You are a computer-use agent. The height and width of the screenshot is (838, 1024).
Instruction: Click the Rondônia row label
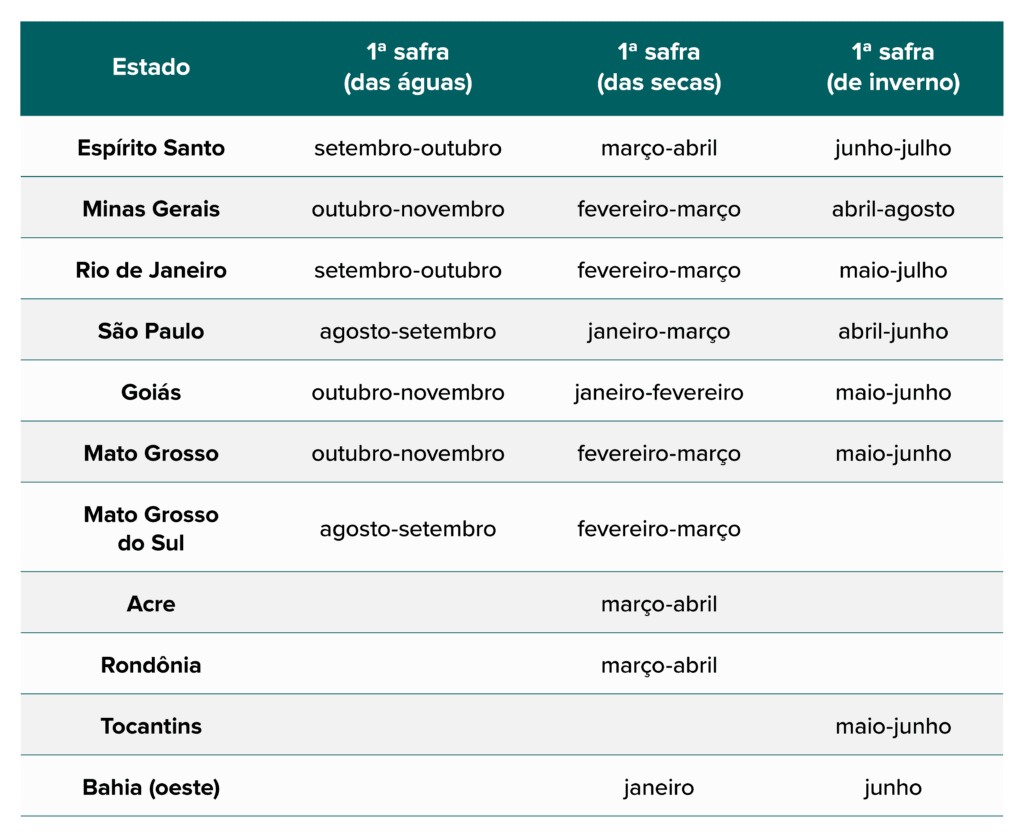[x=151, y=665]
